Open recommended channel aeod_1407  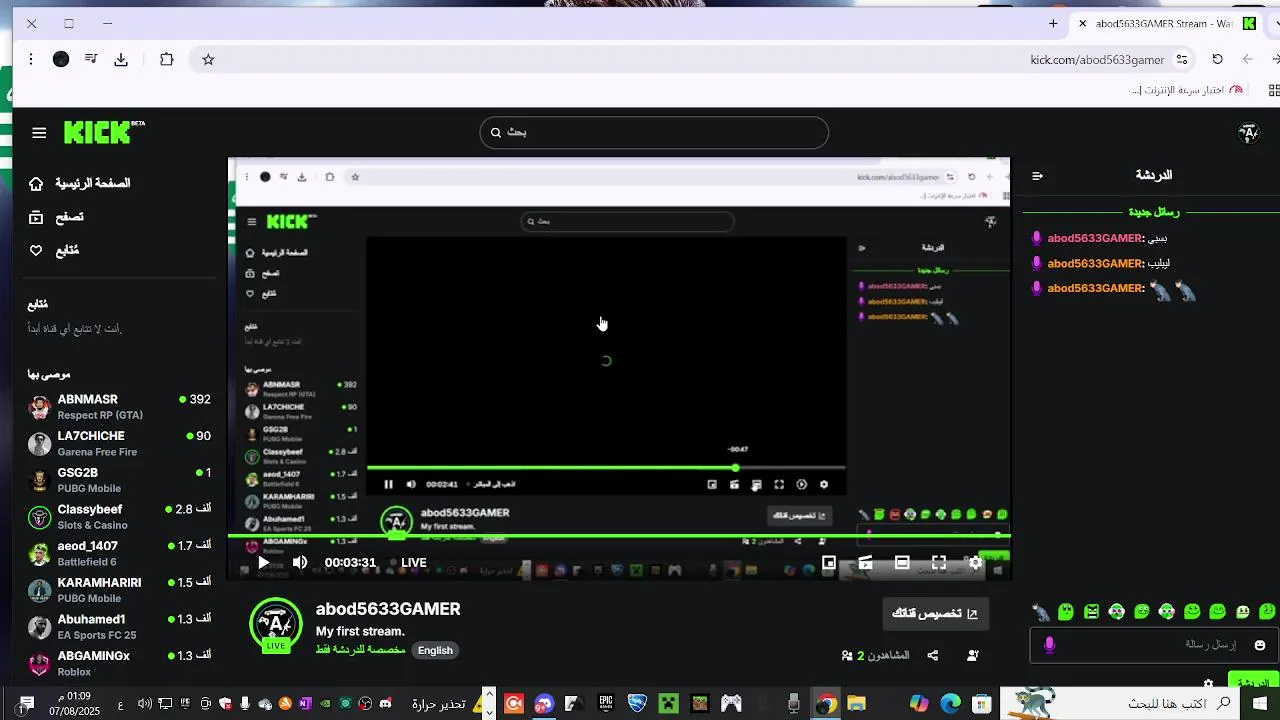119,554
